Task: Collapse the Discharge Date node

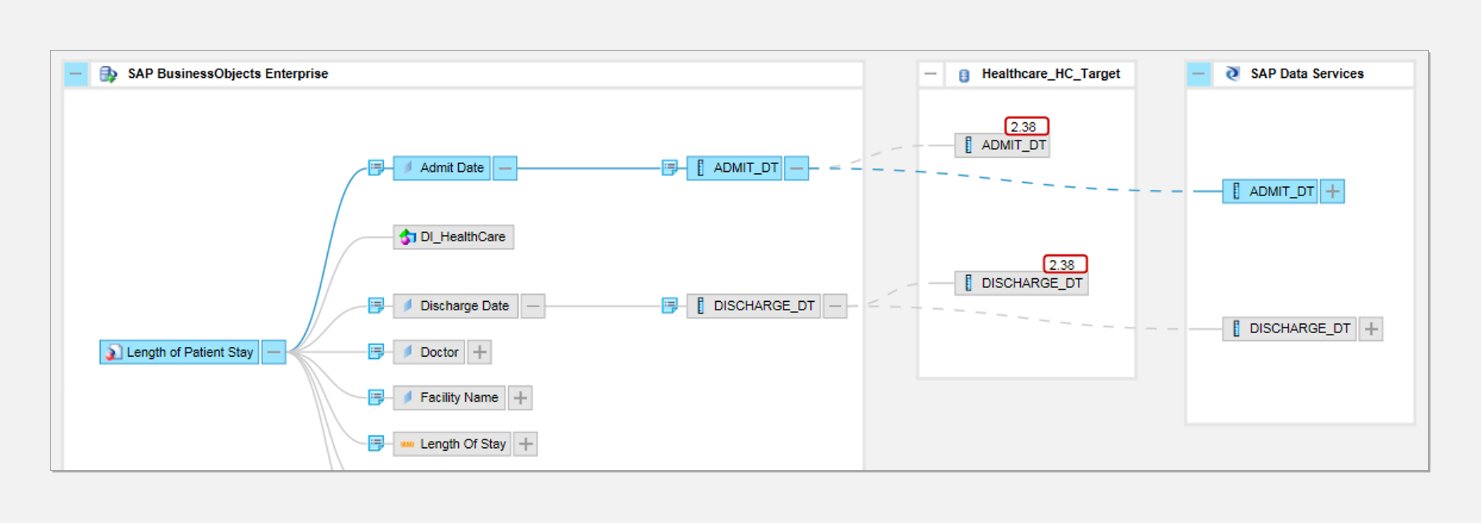Action: tap(533, 306)
